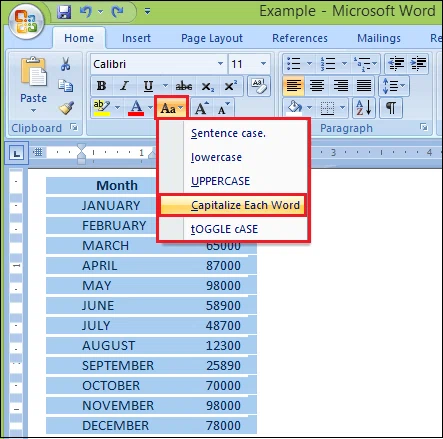The width and height of the screenshot is (443, 439).
Task: Switch to the Home tab
Action: tap(79, 38)
